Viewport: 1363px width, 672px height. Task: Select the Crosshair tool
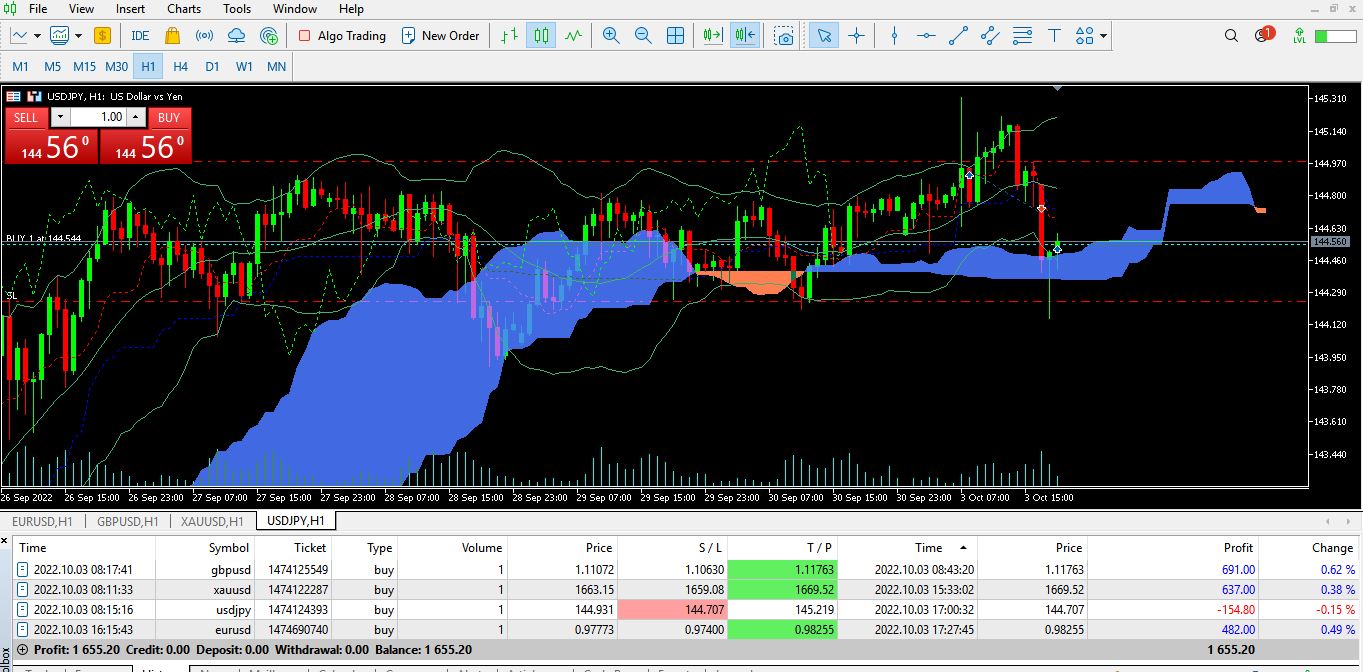click(x=856, y=36)
